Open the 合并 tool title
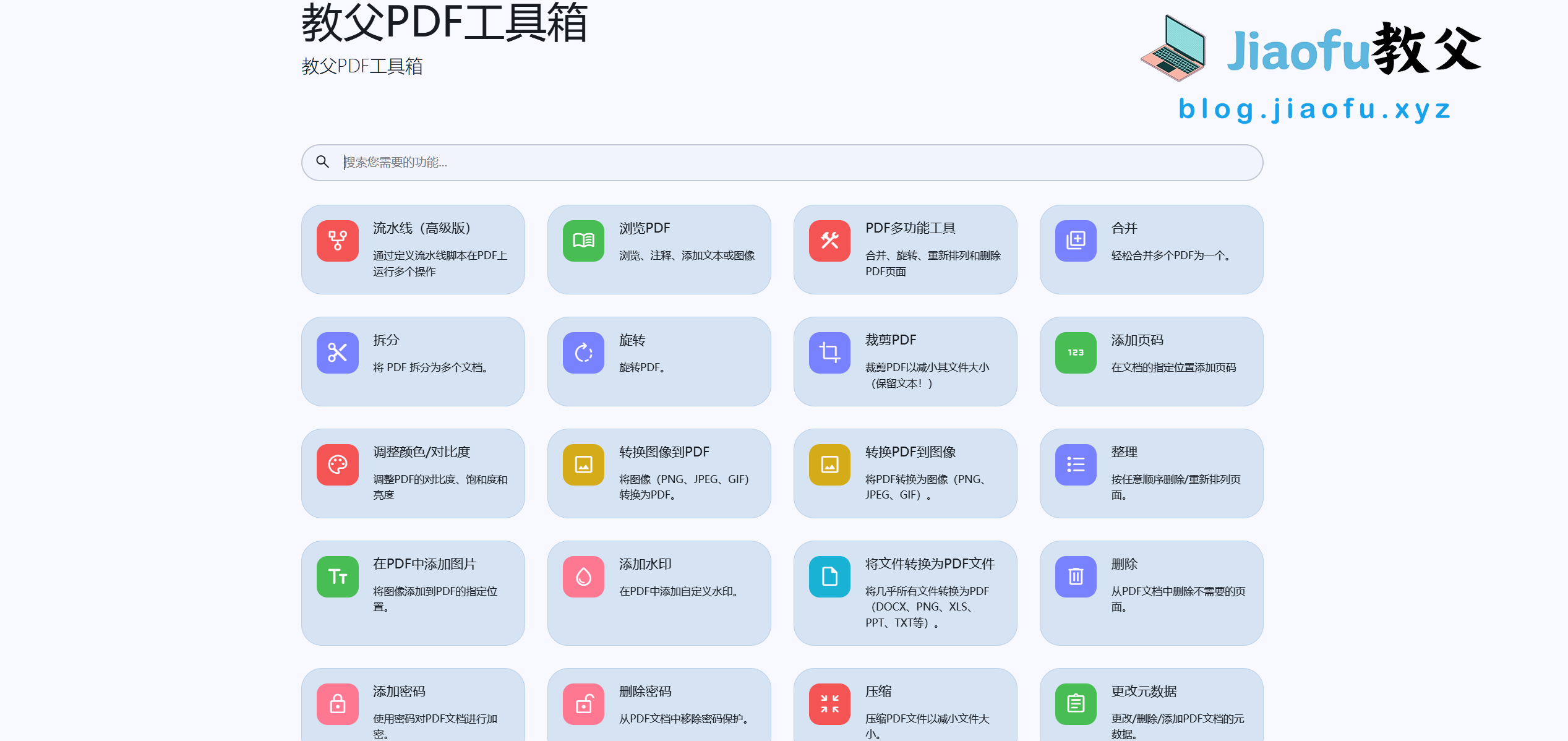 pos(1125,228)
